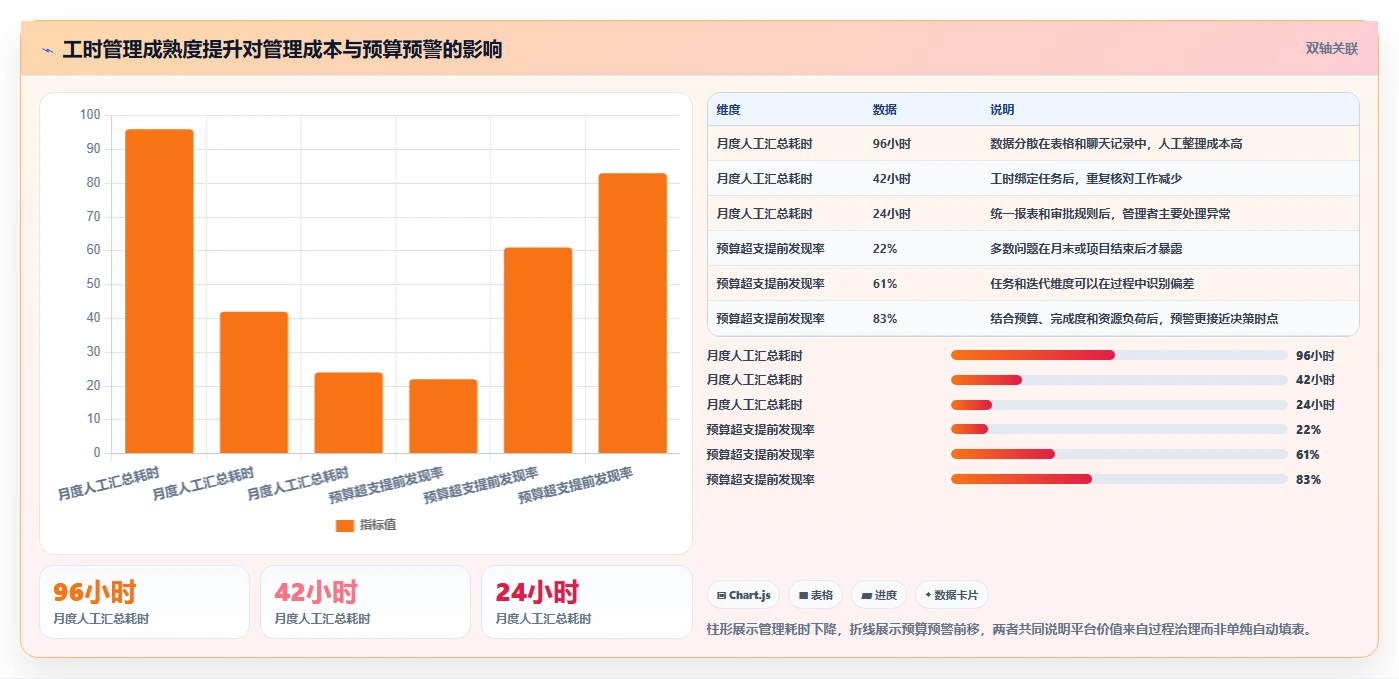Click the 说明 column header

coord(1002,110)
